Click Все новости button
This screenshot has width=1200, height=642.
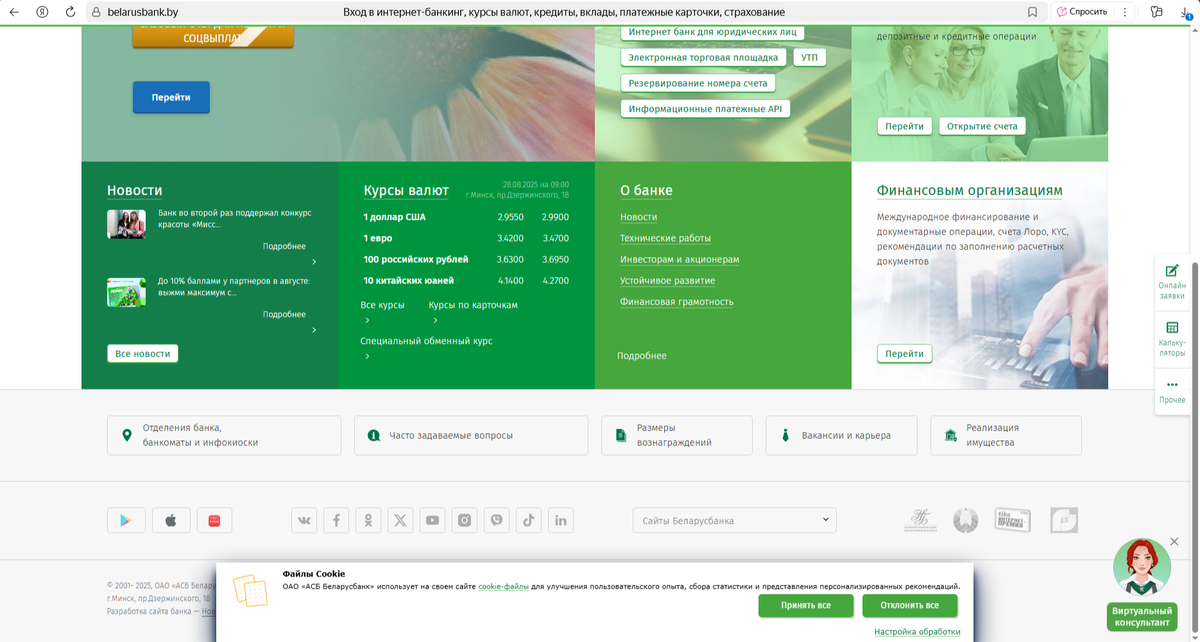tap(143, 353)
